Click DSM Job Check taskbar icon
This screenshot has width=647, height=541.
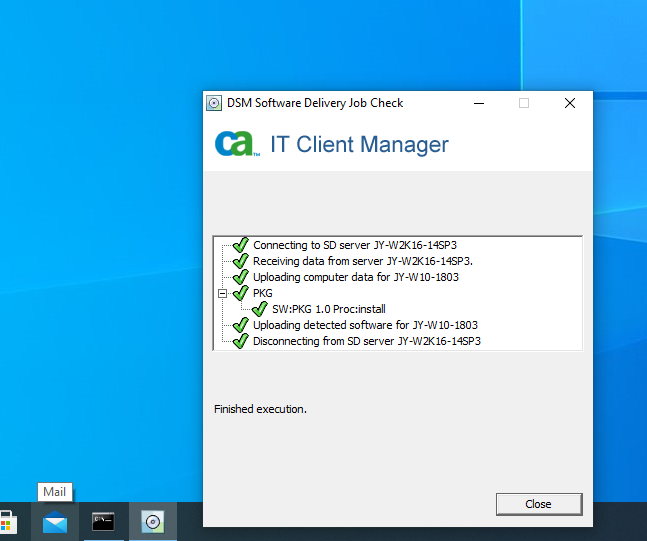tap(153, 522)
